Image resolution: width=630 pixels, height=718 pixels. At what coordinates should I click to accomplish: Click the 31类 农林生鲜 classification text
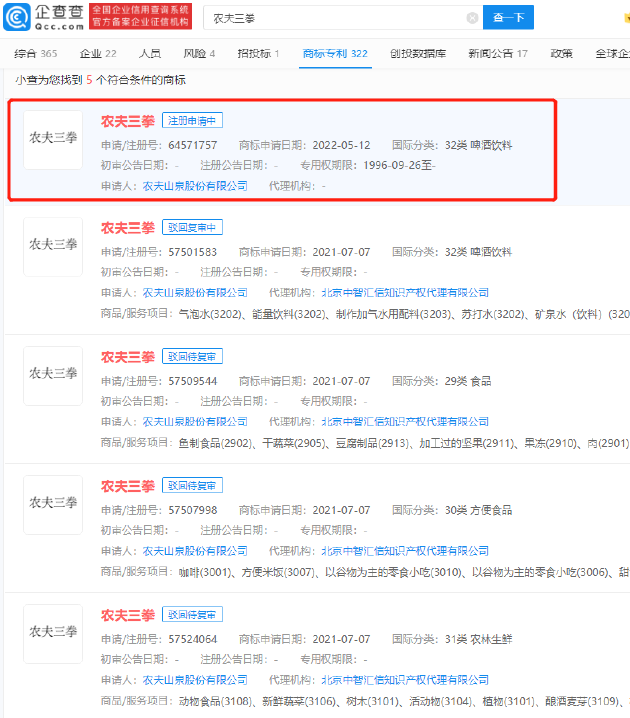478,640
